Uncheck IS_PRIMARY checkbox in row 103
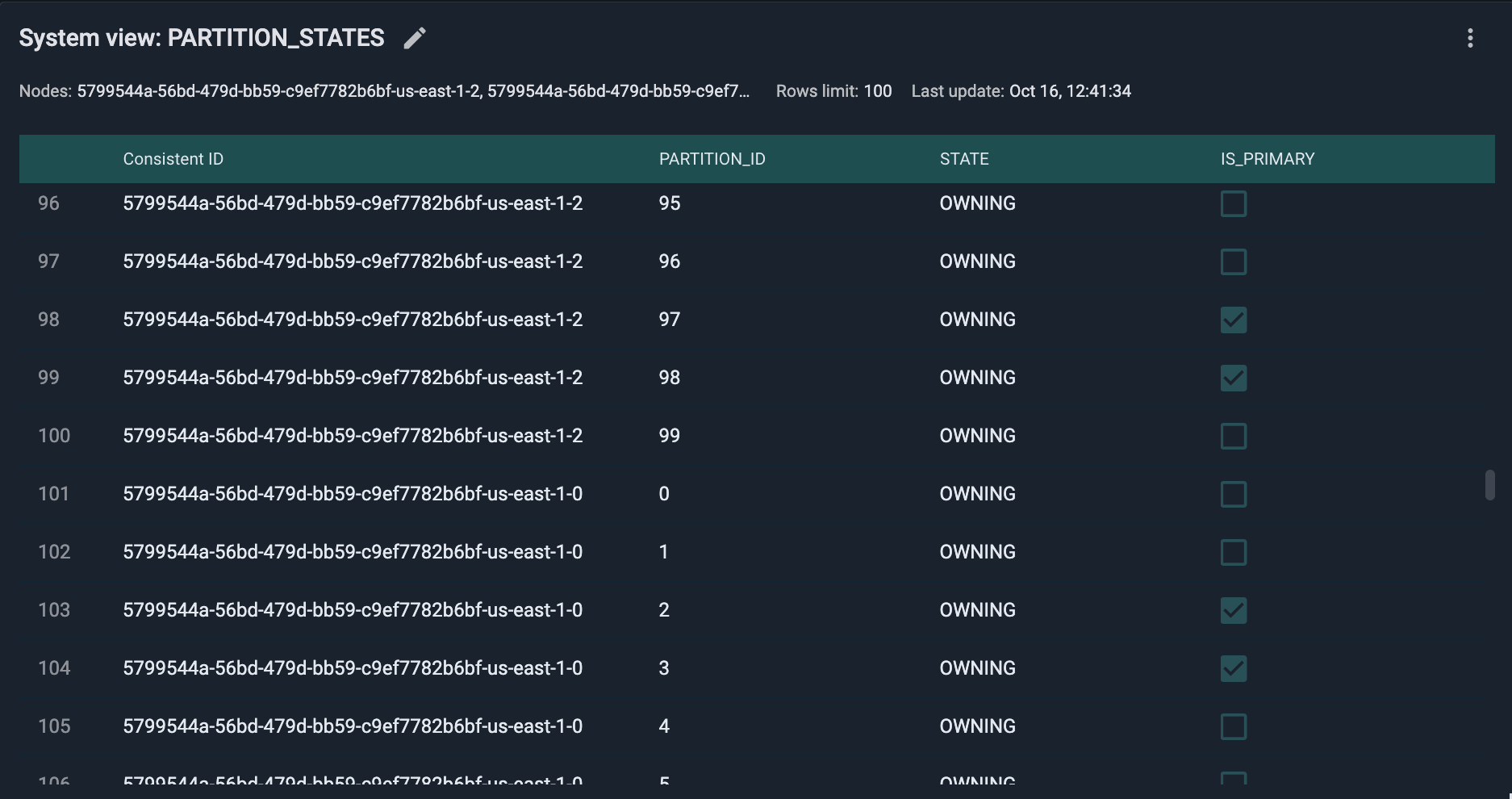 1233,610
